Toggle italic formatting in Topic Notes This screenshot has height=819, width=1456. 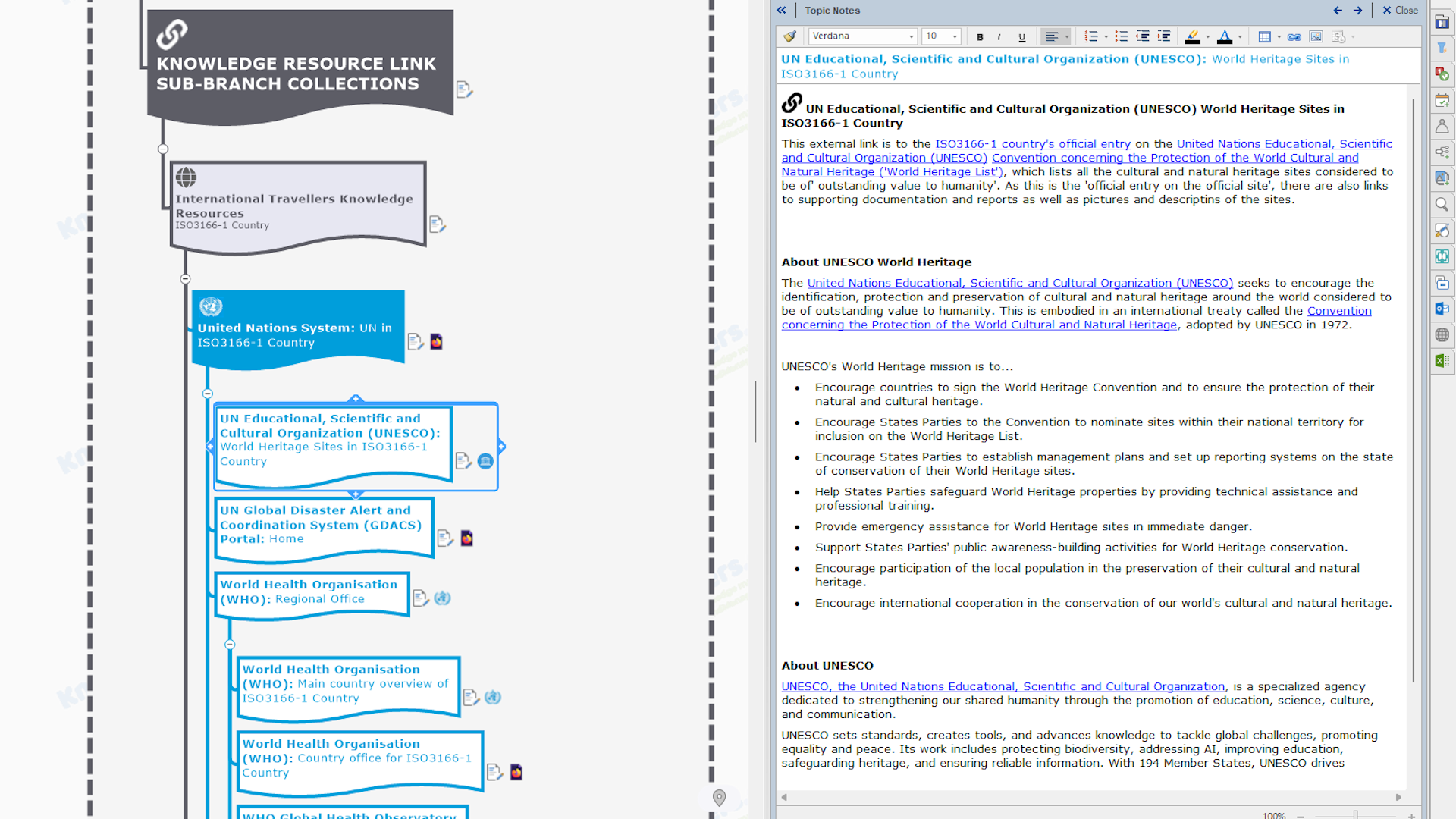999,36
